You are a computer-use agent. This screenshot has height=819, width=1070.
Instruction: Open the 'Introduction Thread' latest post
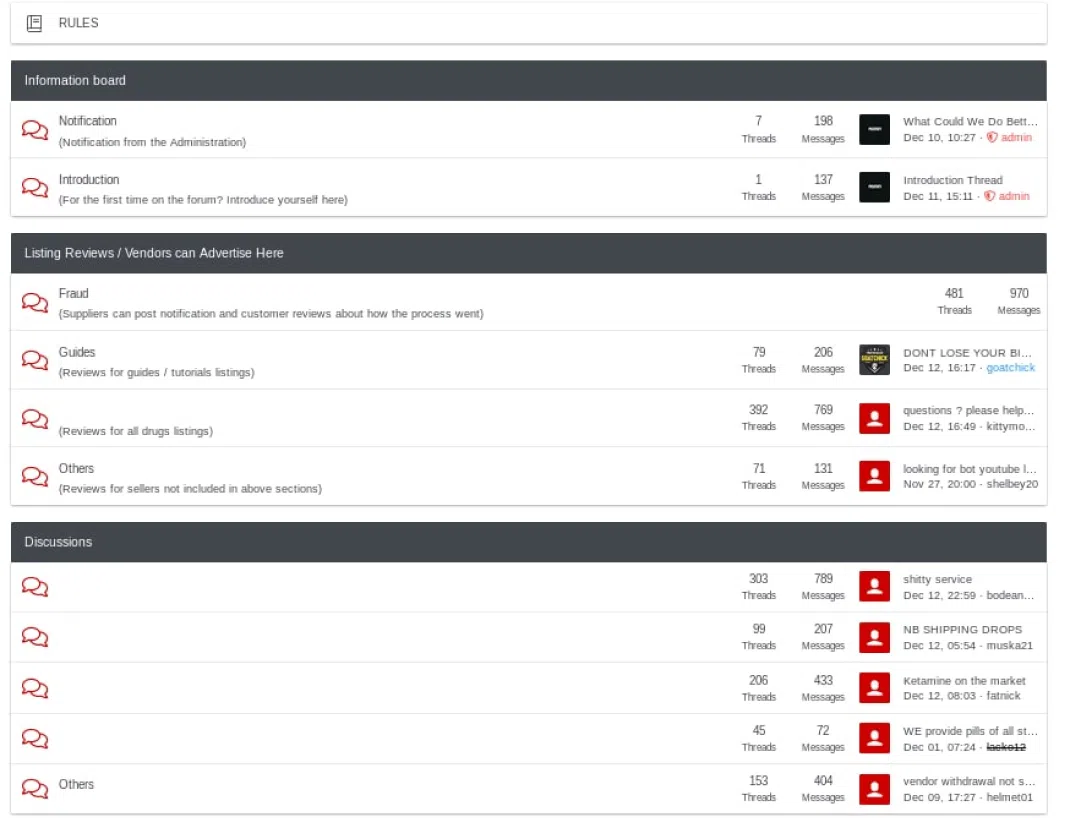952,180
